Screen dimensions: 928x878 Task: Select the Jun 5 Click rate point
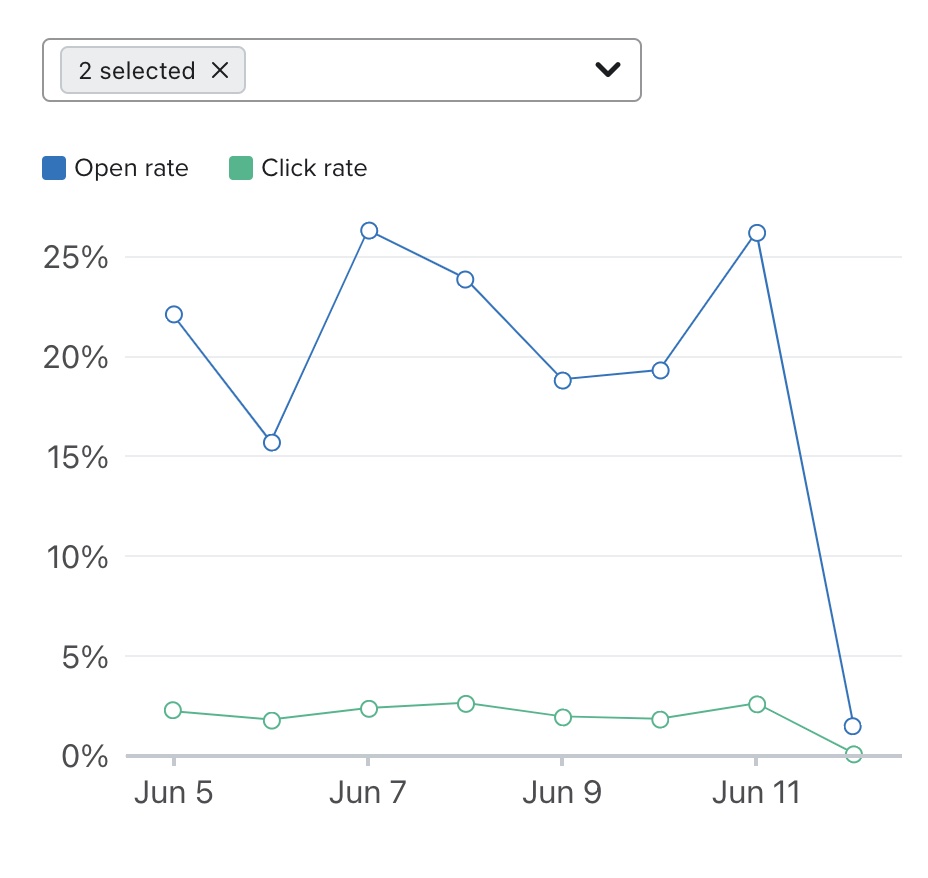click(x=173, y=710)
